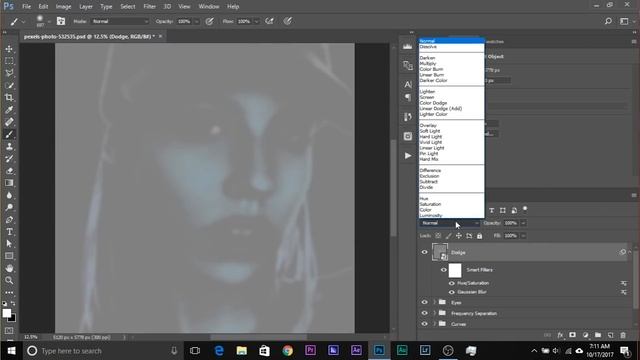Toggle lock transparent pixels

click(x=438, y=236)
